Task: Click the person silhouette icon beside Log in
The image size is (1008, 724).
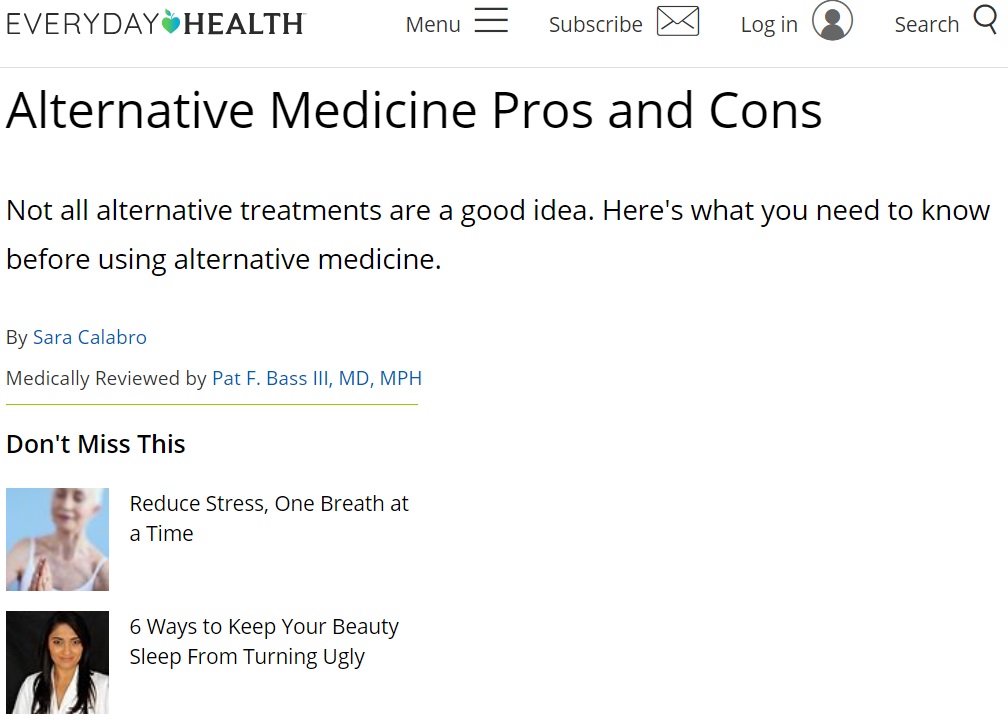Action: pyautogui.click(x=832, y=21)
